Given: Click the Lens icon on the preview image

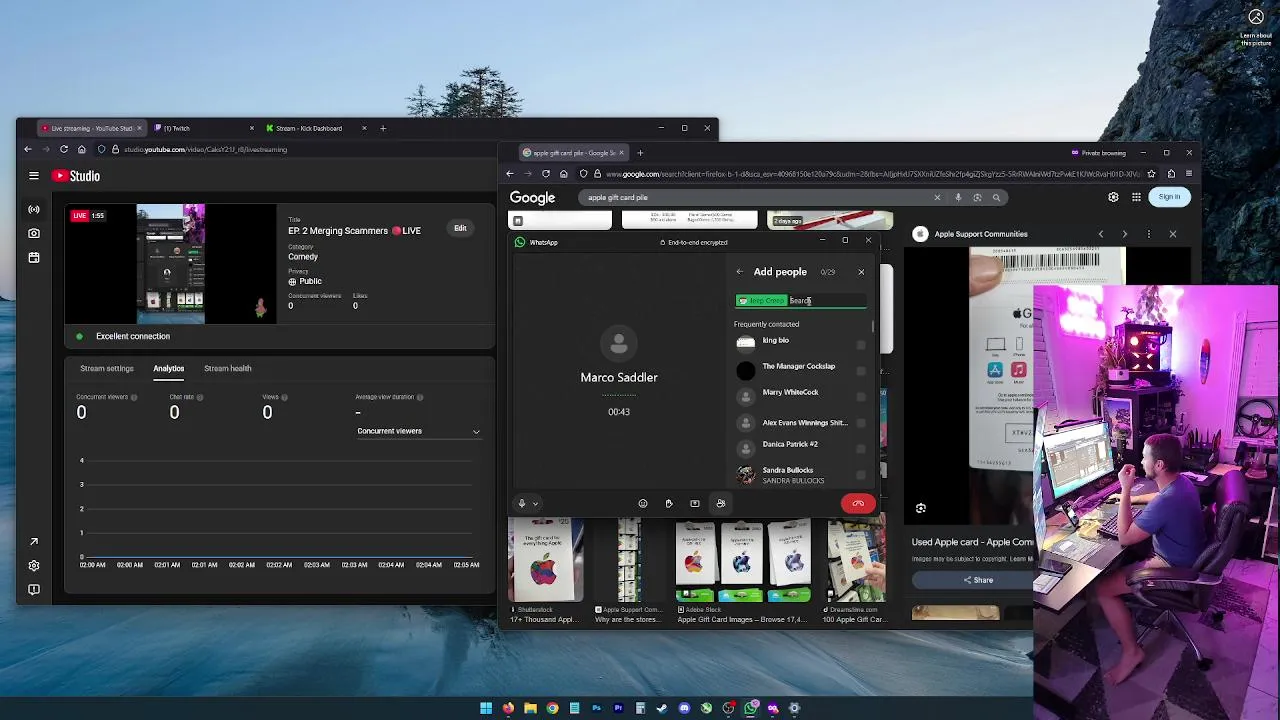Looking at the screenshot, I should click(921, 508).
